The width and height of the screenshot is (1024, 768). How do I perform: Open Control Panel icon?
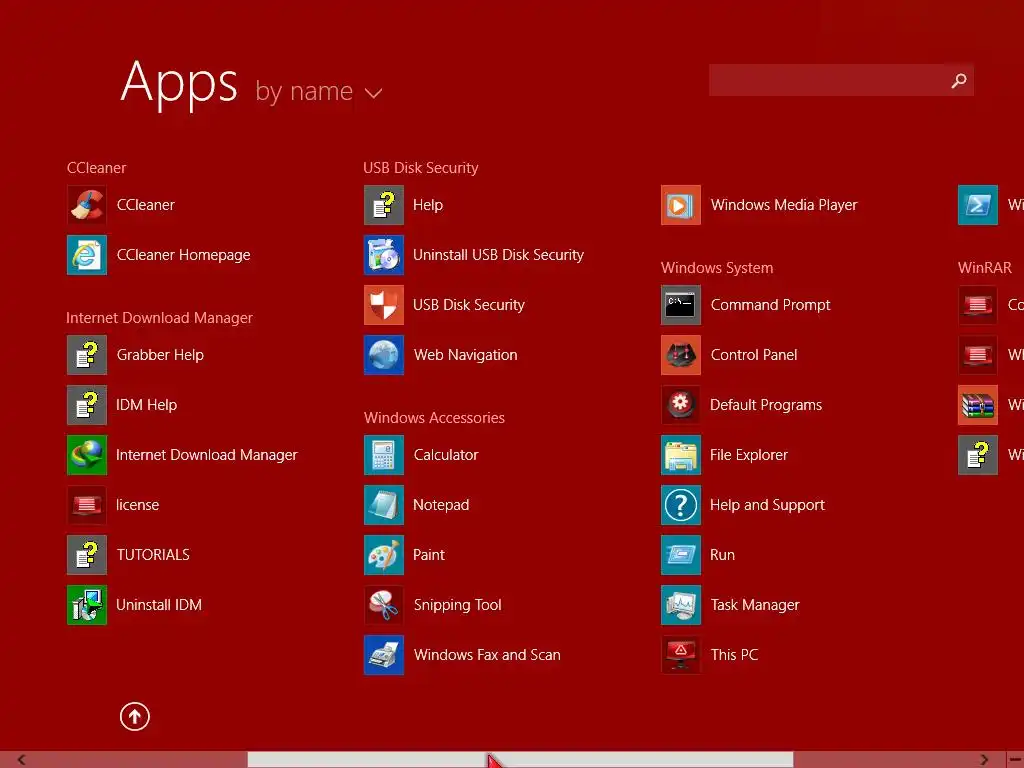pyautogui.click(x=681, y=355)
